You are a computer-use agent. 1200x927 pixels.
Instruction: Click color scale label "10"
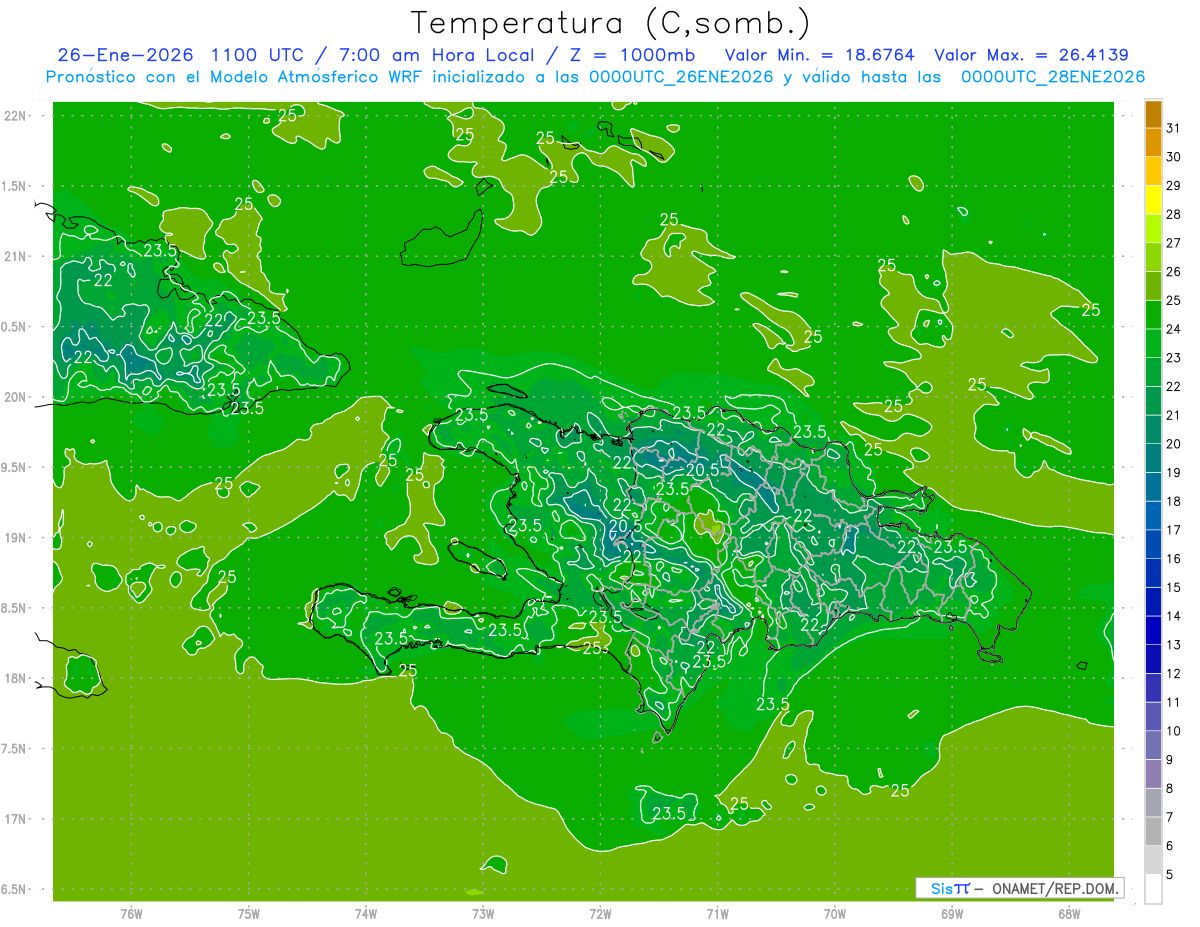click(1173, 731)
